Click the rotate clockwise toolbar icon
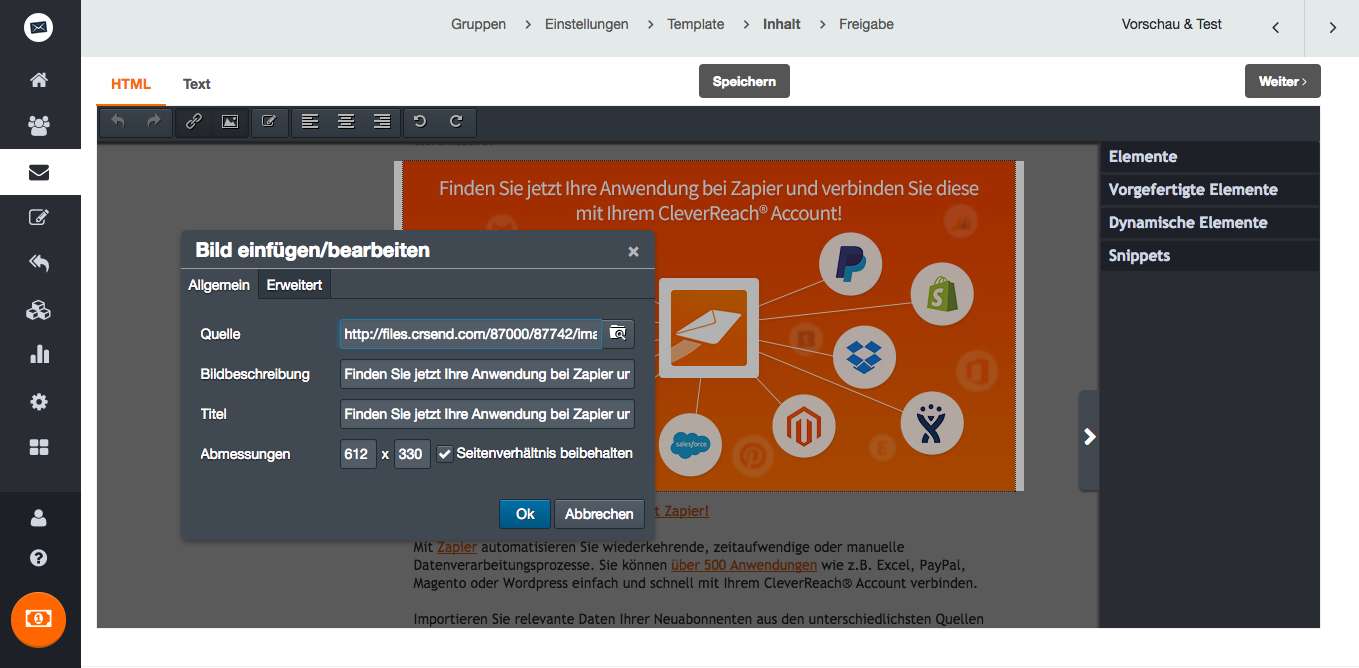 pos(456,121)
